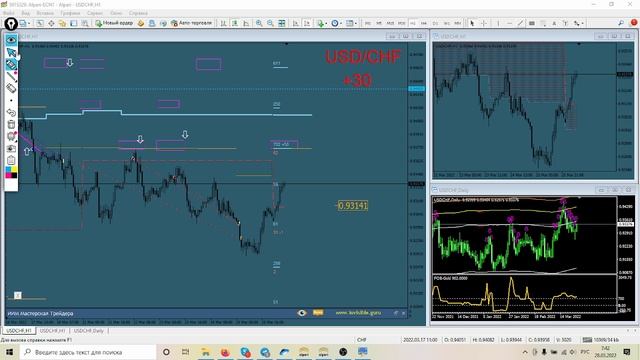
Task: Pick the yellow color in Epic Pen
Action: point(14,169)
